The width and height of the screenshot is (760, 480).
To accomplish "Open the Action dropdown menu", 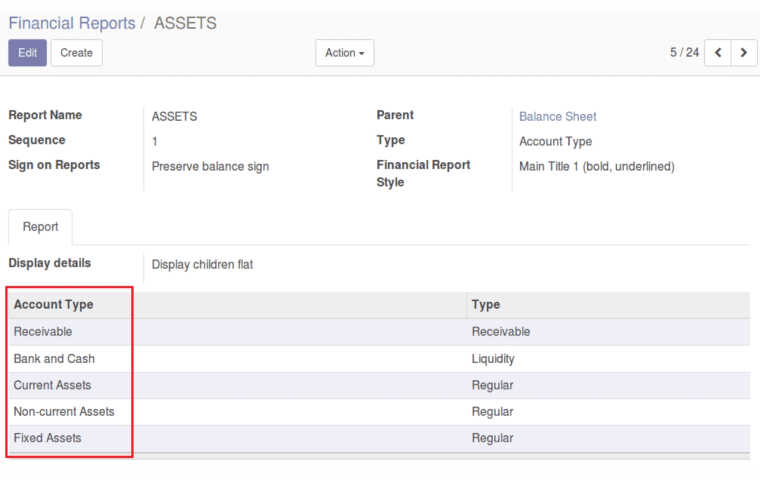I will point(345,53).
